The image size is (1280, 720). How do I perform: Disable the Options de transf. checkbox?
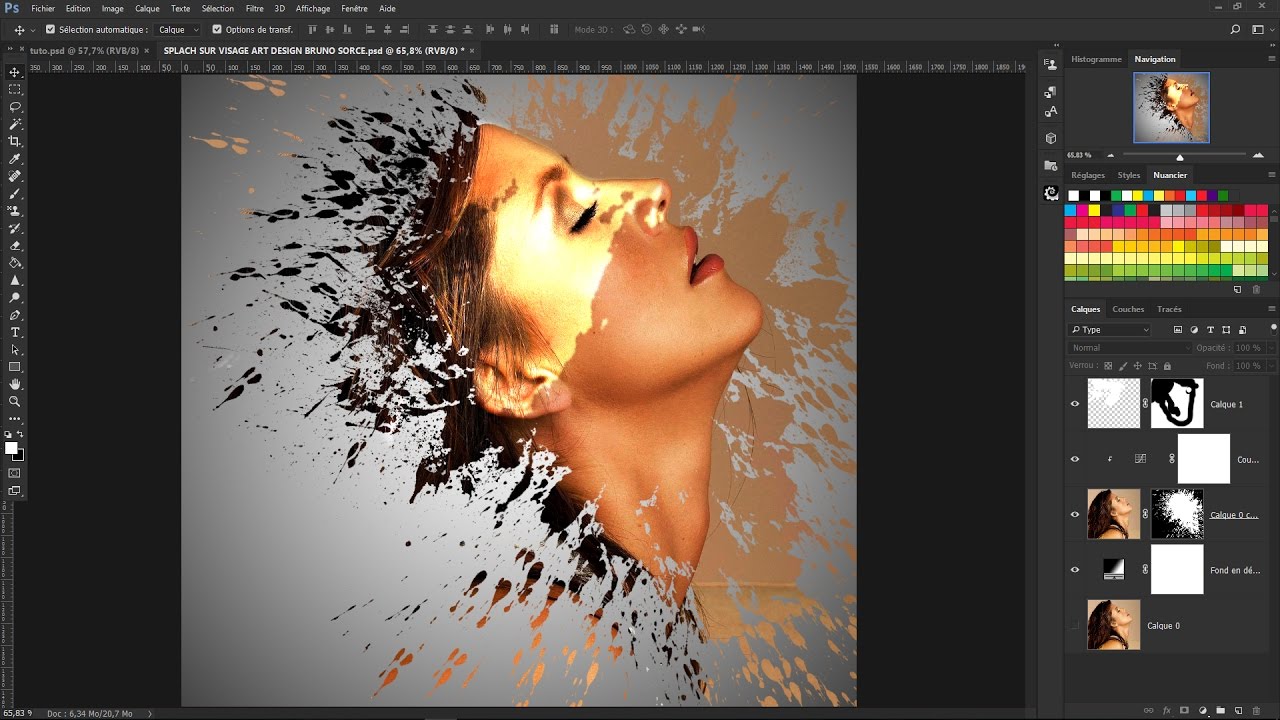(217, 30)
